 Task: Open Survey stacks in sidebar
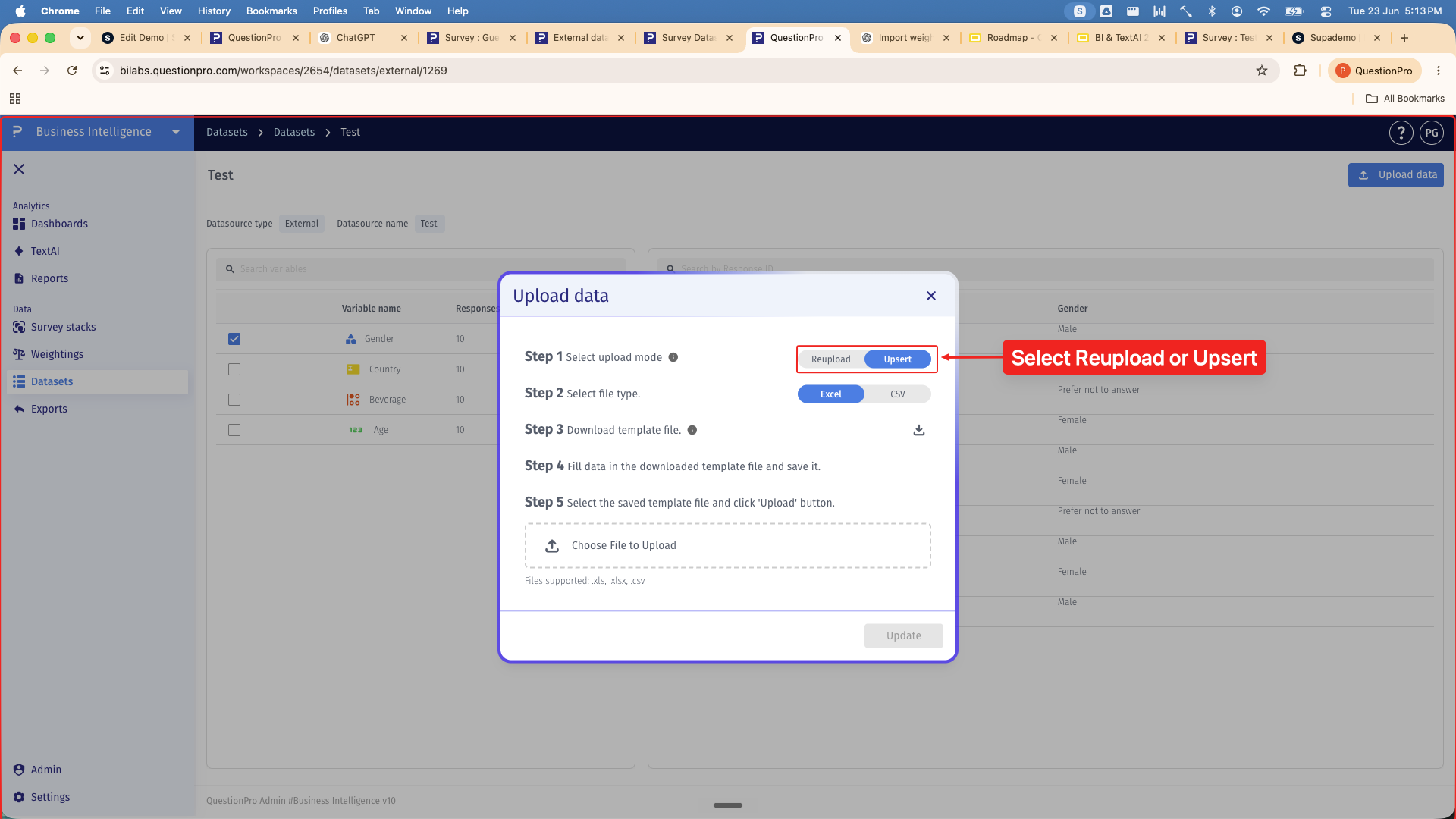[63, 327]
